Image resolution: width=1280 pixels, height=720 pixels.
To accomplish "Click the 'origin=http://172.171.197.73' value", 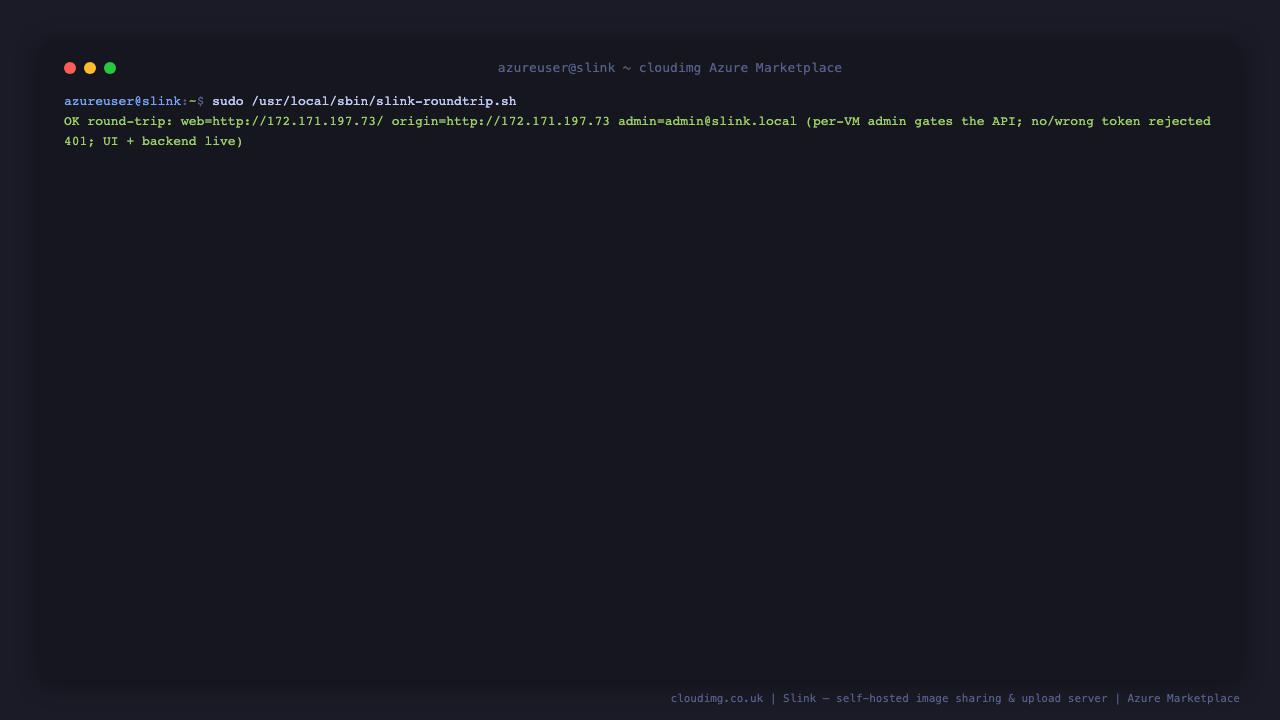I will [x=501, y=121].
